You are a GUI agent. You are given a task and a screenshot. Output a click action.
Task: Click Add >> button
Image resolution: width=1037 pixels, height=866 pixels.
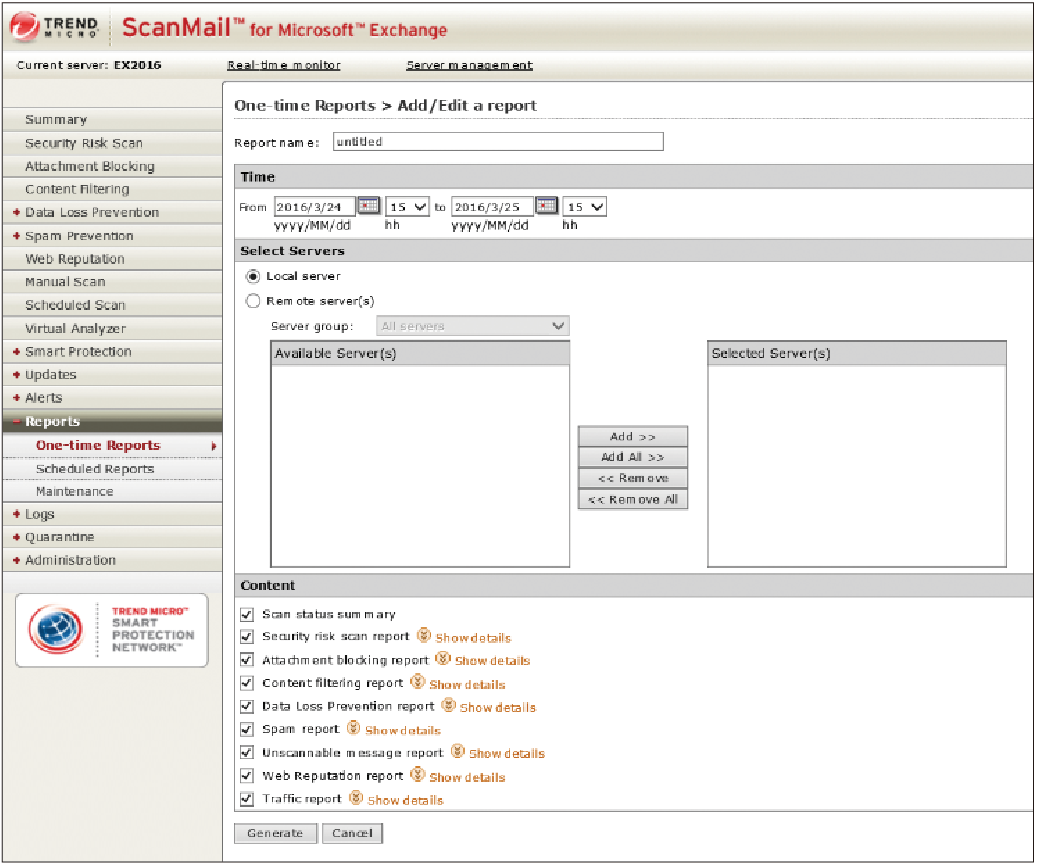click(632, 437)
